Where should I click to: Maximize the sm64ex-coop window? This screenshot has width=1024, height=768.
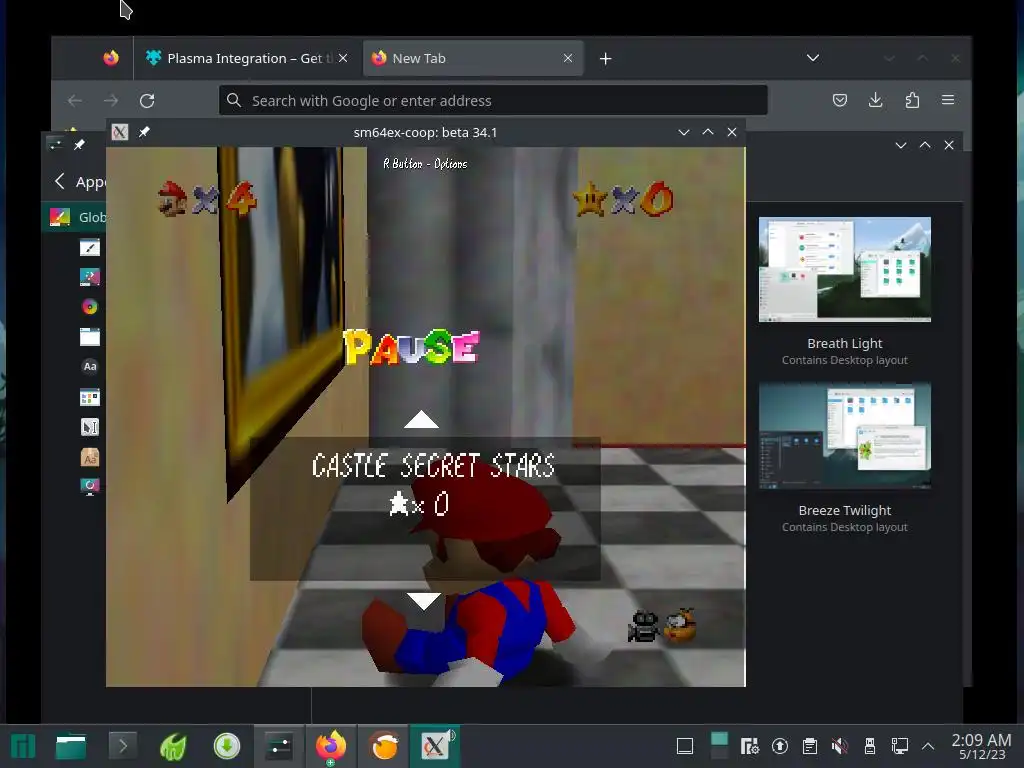tap(708, 132)
